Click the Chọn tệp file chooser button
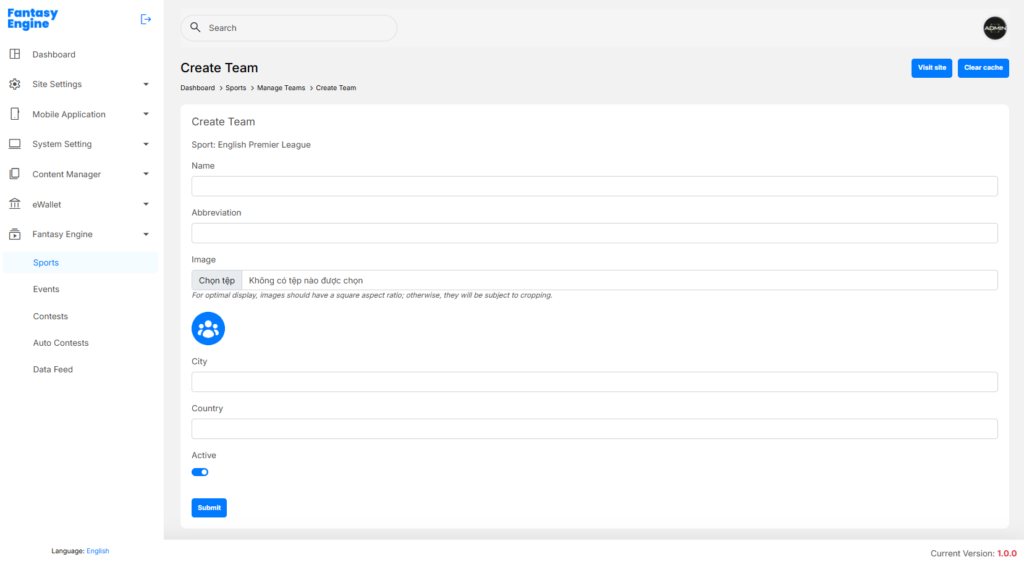1024x565 pixels. coord(217,280)
